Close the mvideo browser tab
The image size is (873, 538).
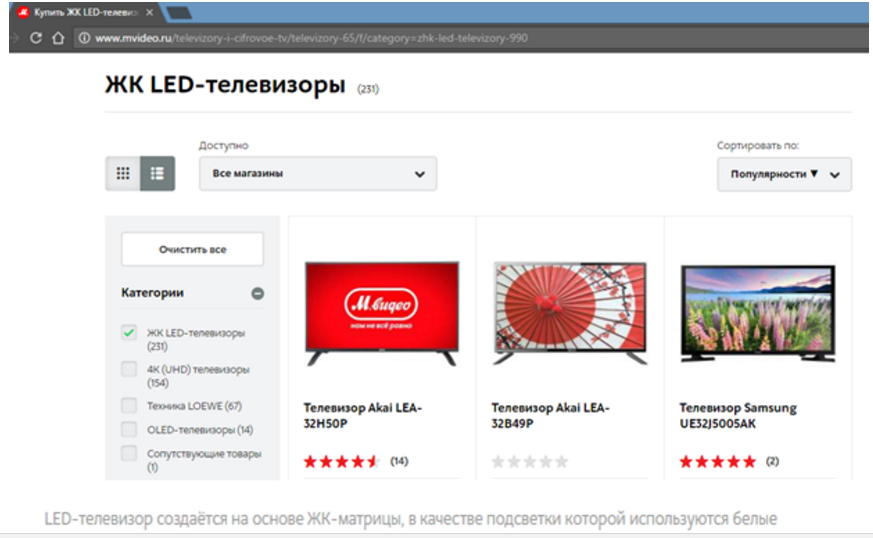(149, 12)
